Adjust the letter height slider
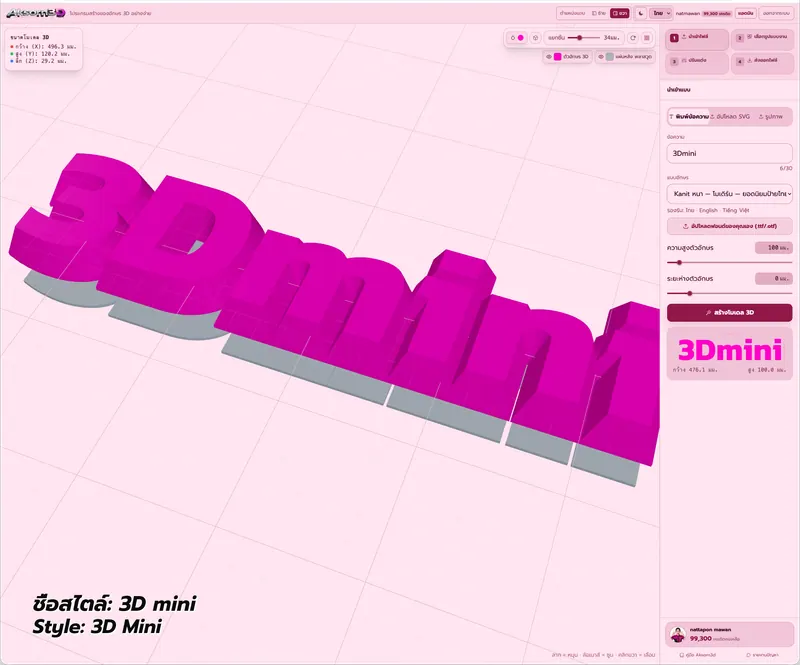This screenshot has height=665, width=800. click(x=730, y=262)
